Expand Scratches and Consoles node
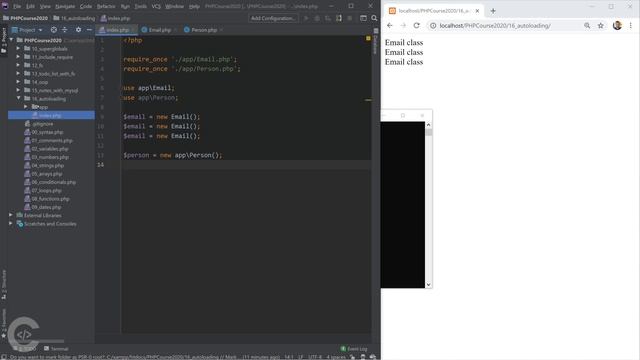 click(x=11, y=224)
